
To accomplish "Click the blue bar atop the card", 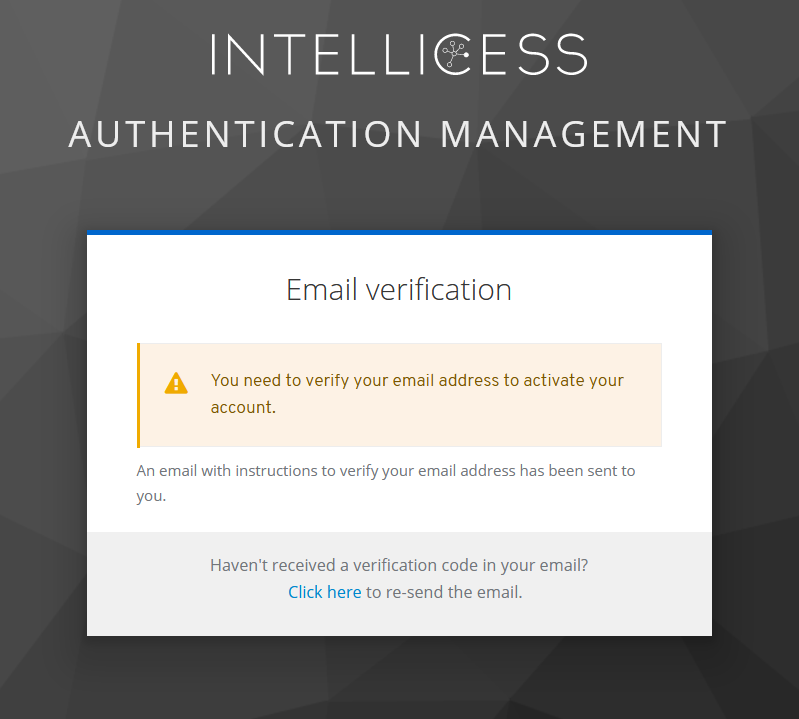I will click(x=399, y=232).
